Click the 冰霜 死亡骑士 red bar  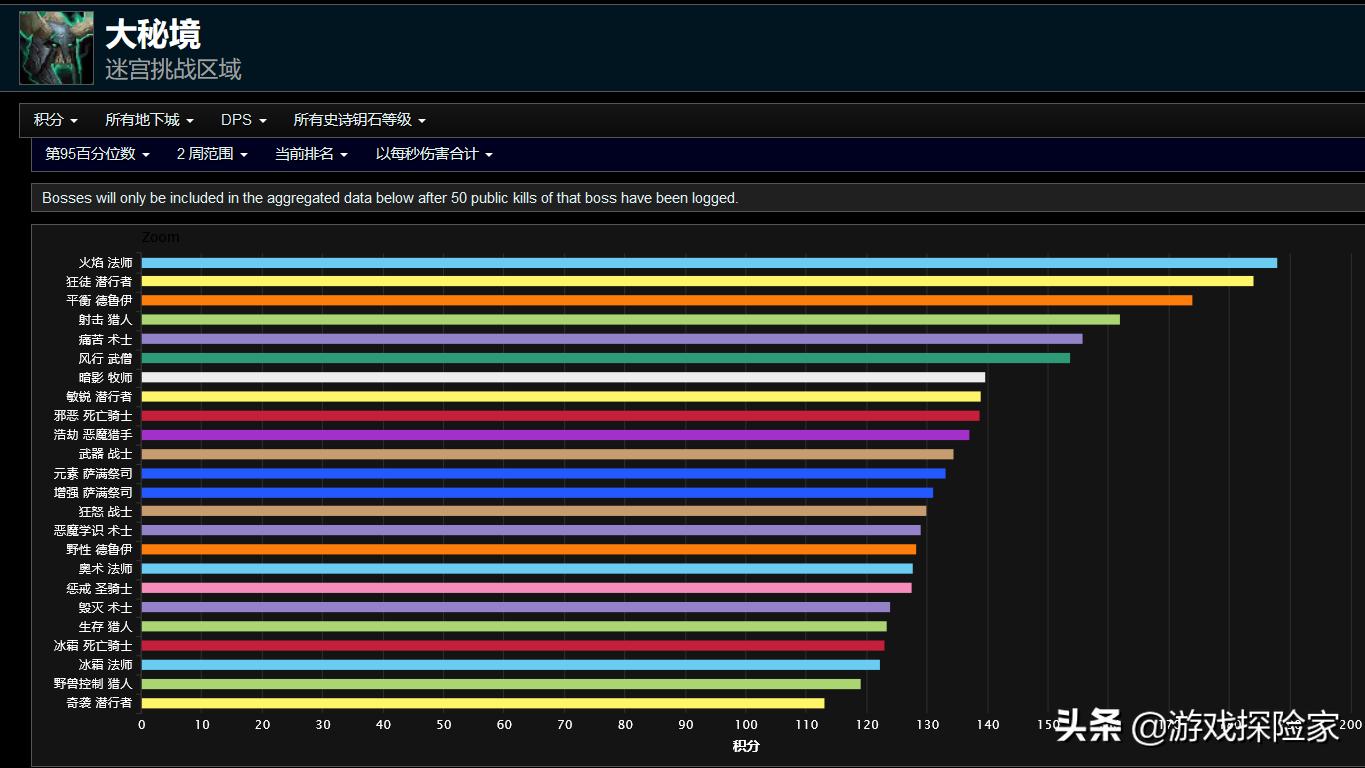point(513,646)
